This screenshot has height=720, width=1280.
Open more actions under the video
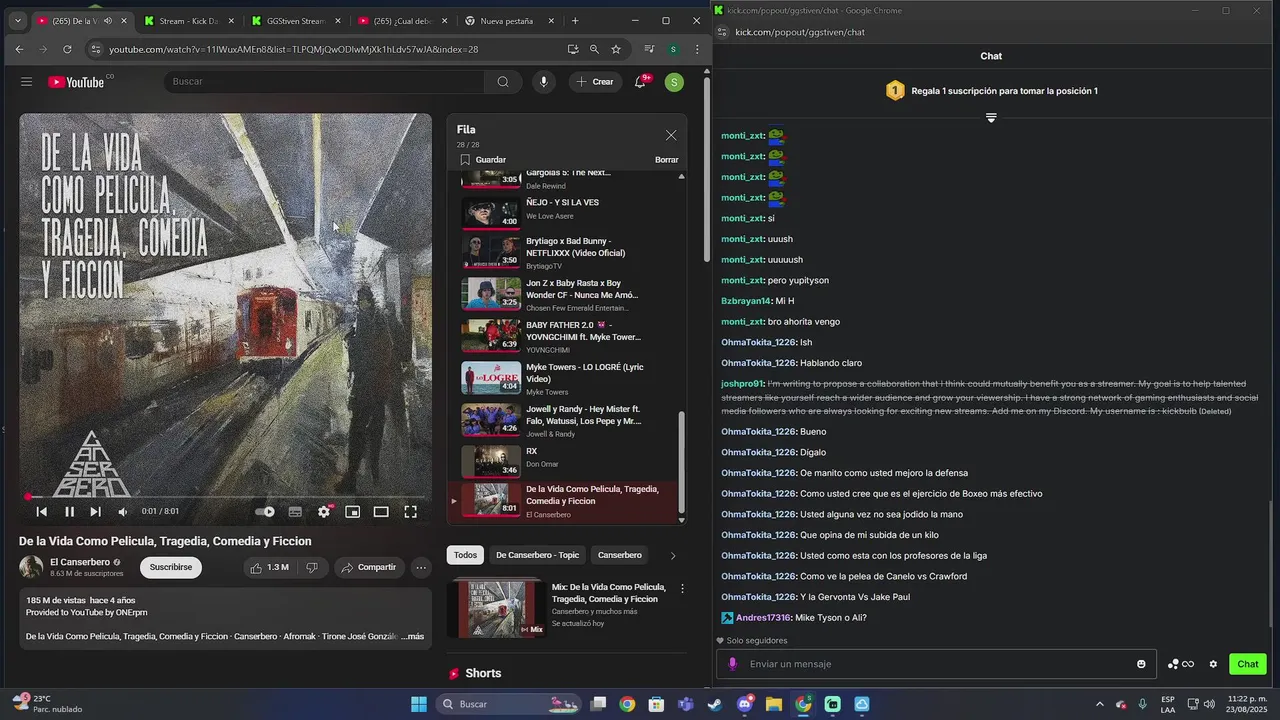[421, 567]
